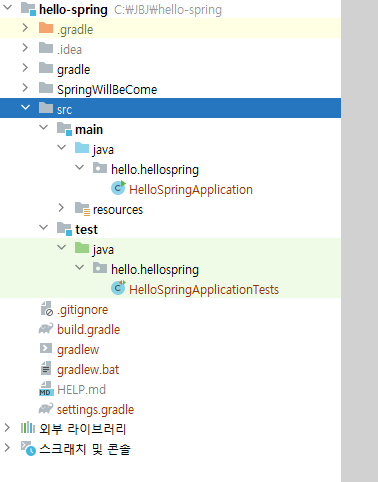The height and width of the screenshot is (482, 378).
Task: Collapse the java folder chevron under test
Action: coord(61,248)
